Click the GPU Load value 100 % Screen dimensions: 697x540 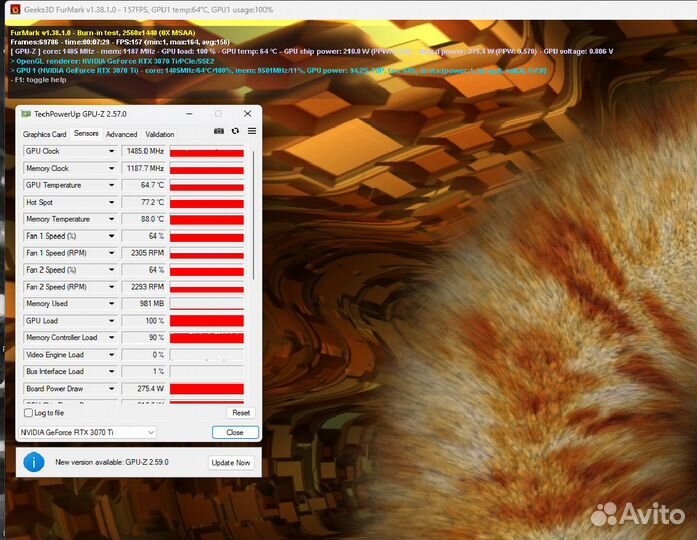[x=144, y=321]
